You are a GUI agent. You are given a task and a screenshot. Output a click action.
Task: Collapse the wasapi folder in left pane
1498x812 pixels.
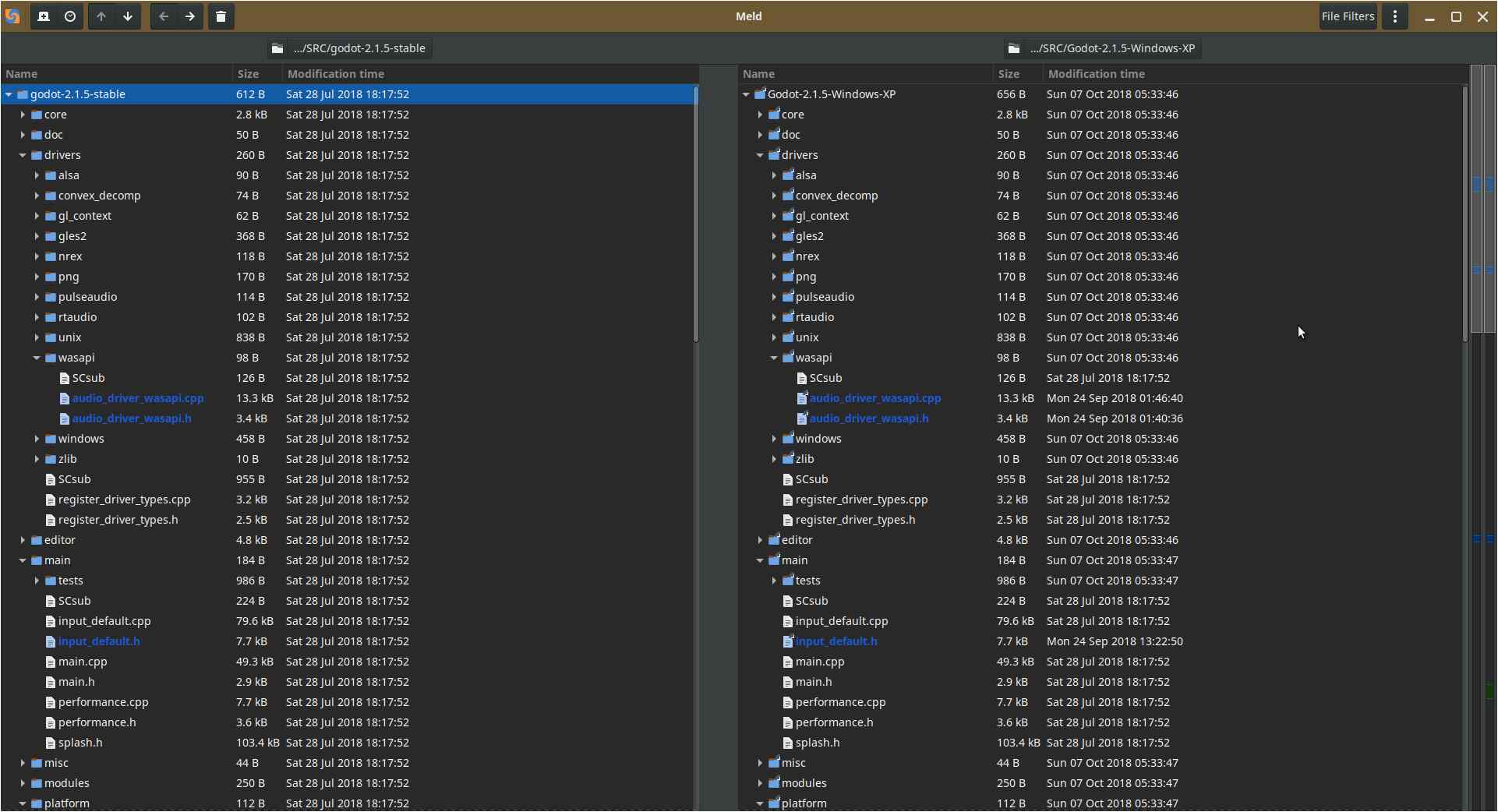pyautogui.click(x=37, y=358)
